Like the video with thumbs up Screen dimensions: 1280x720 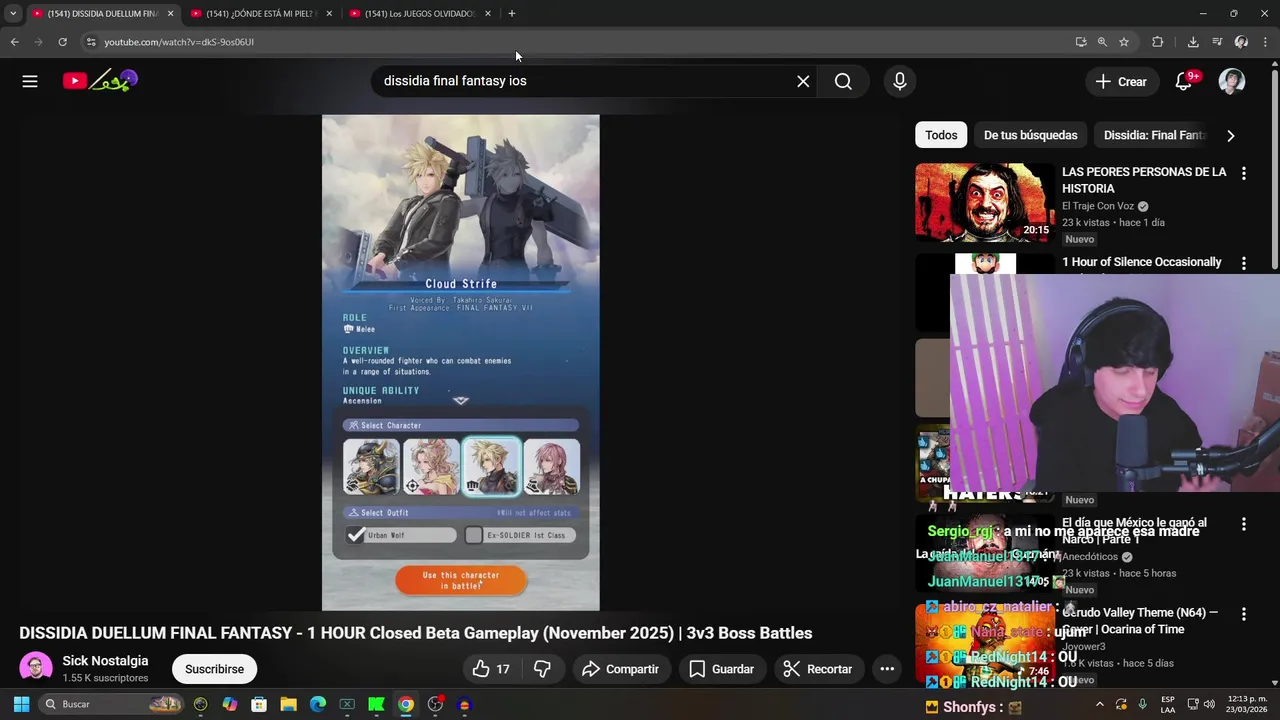[x=492, y=669]
